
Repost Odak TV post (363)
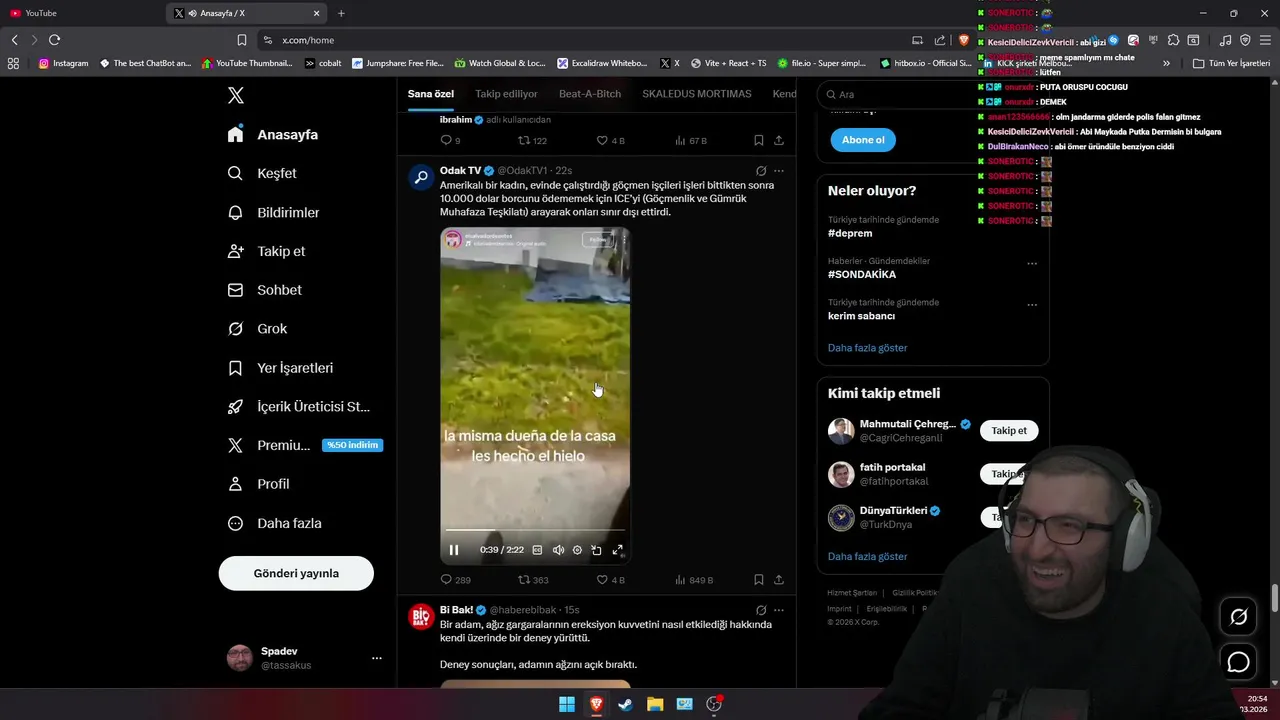pos(533,580)
